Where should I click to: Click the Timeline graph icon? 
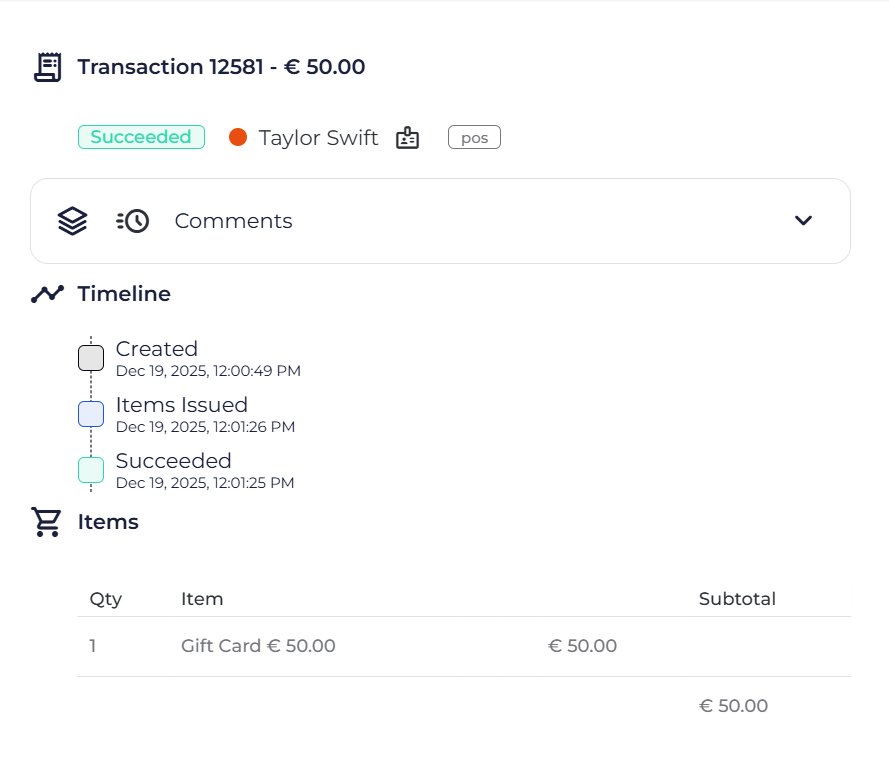pos(47,294)
